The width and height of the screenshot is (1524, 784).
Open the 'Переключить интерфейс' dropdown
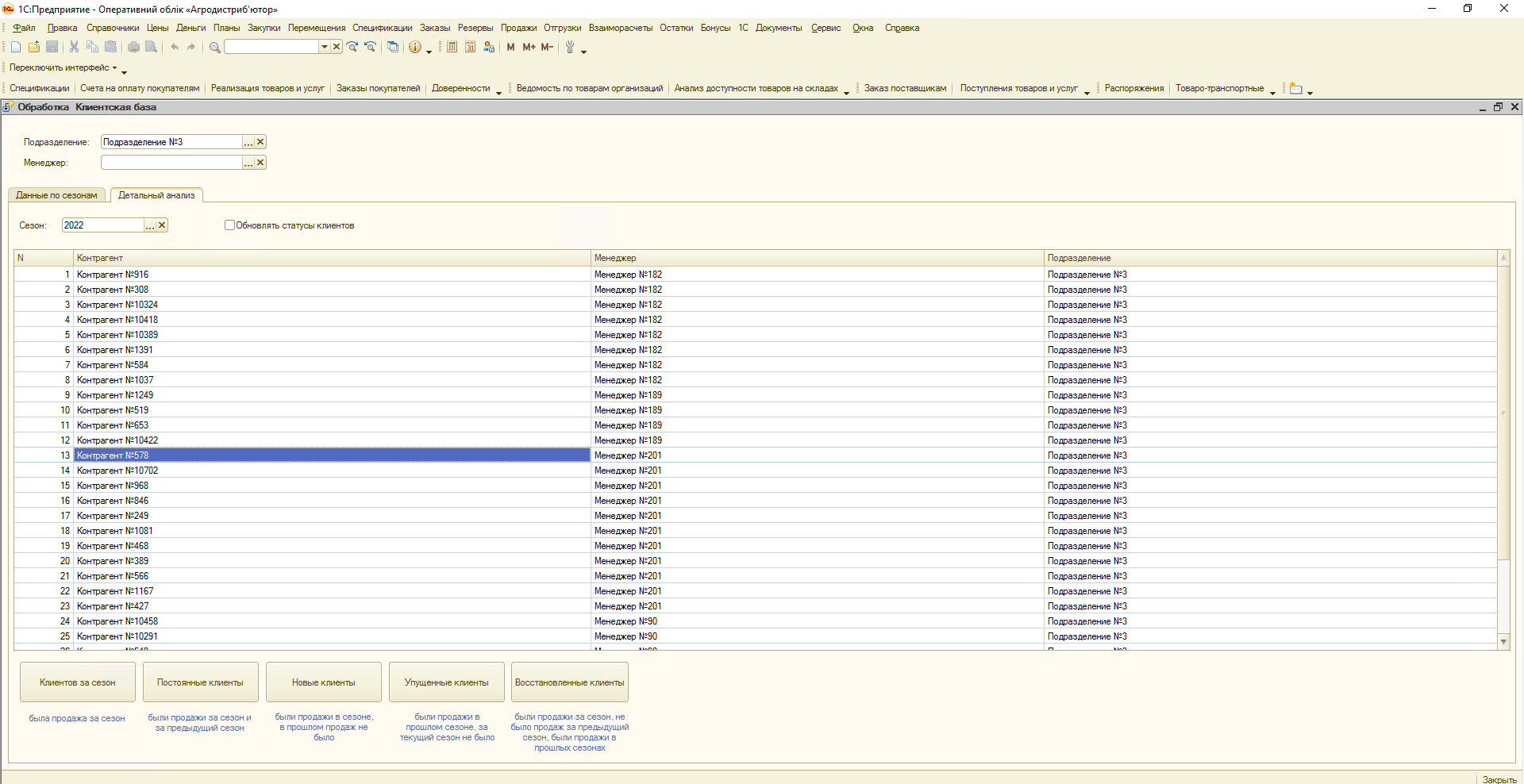tap(63, 68)
